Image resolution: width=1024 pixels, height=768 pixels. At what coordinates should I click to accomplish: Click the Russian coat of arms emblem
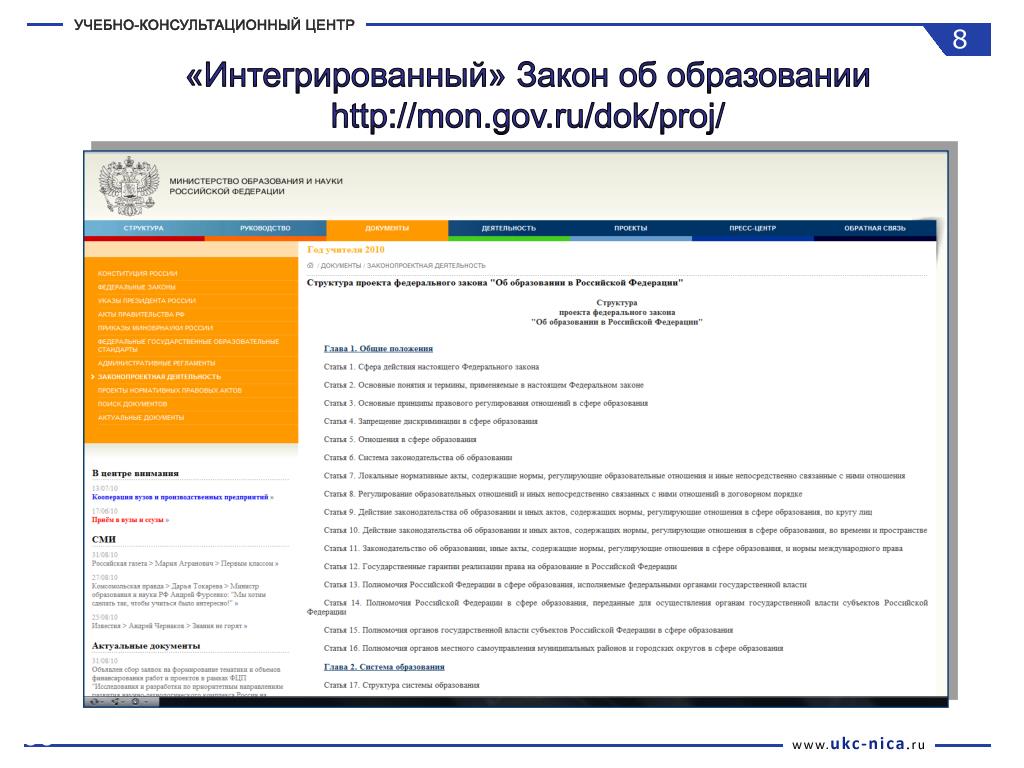[x=129, y=186]
